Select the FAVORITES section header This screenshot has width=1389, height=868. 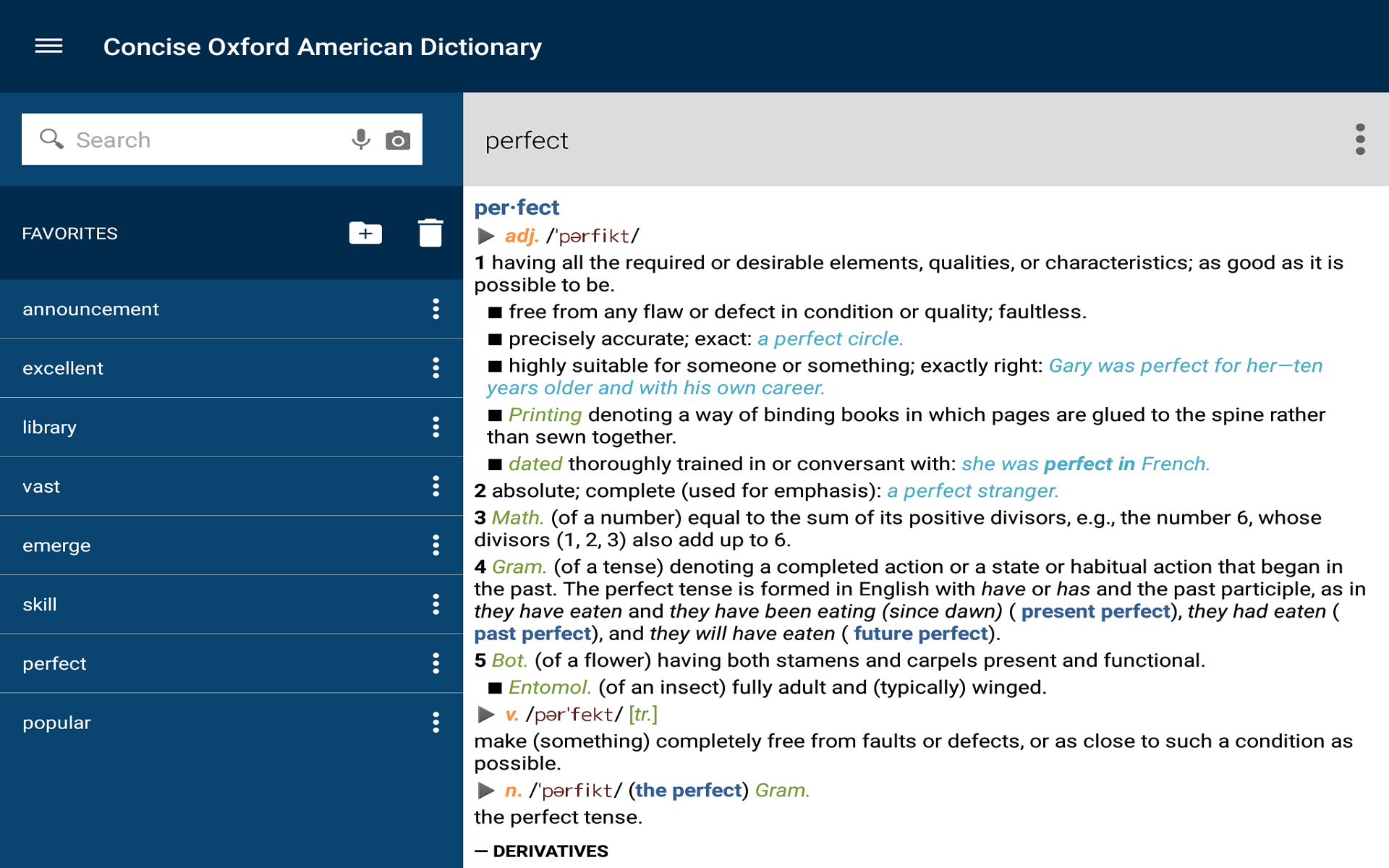pyautogui.click(x=69, y=233)
